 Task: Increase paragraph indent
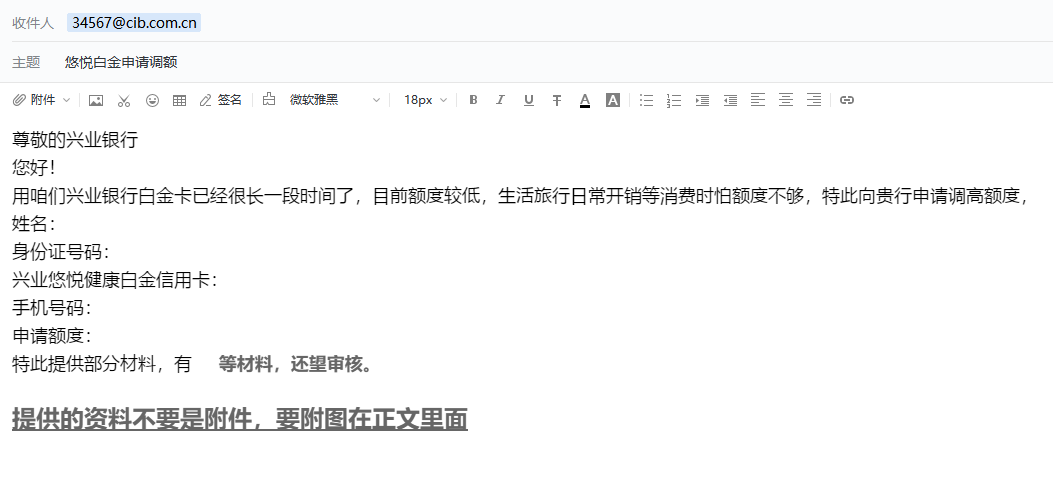click(702, 100)
